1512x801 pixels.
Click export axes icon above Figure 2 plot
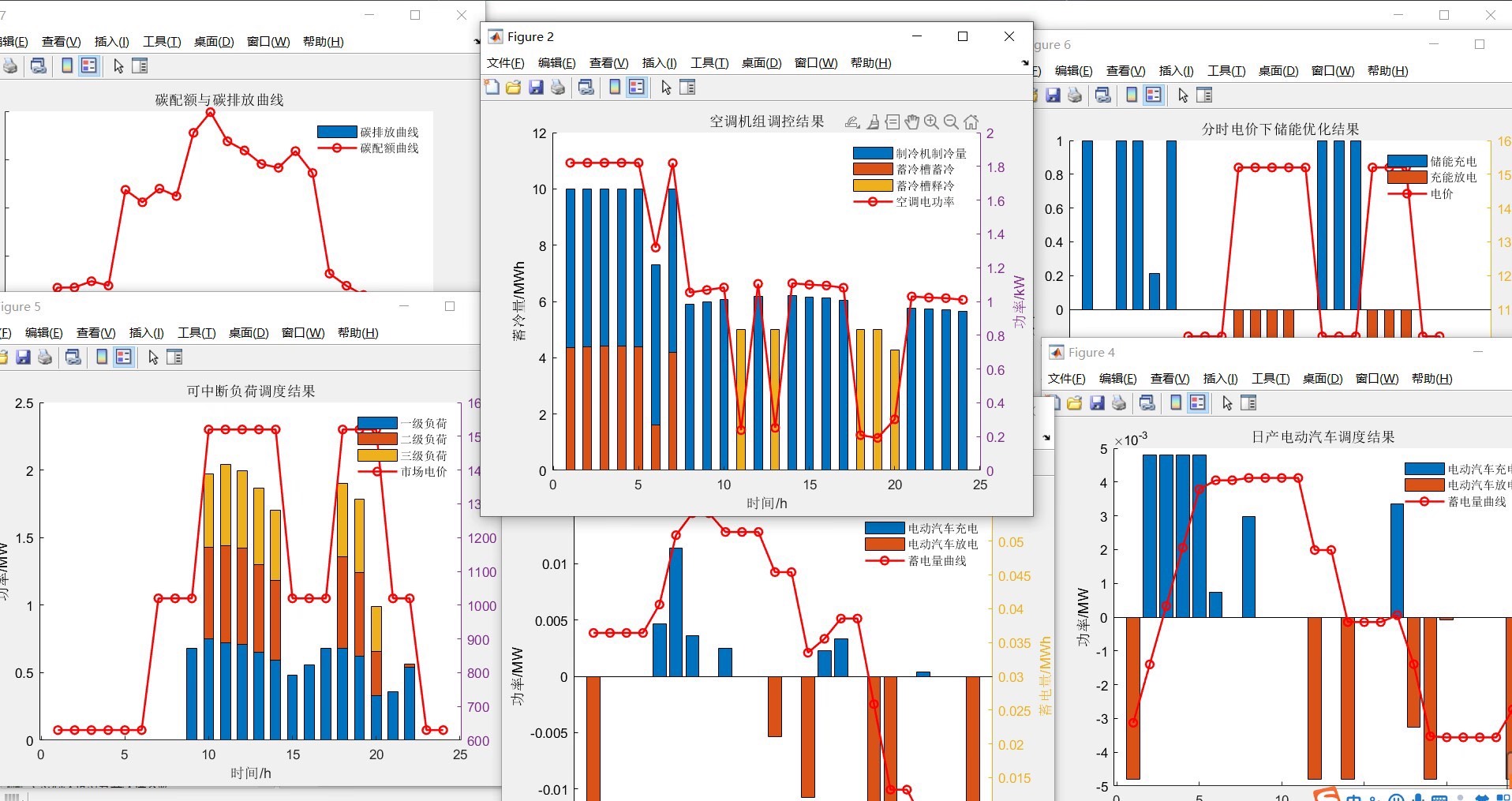pyautogui.click(x=851, y=122)
